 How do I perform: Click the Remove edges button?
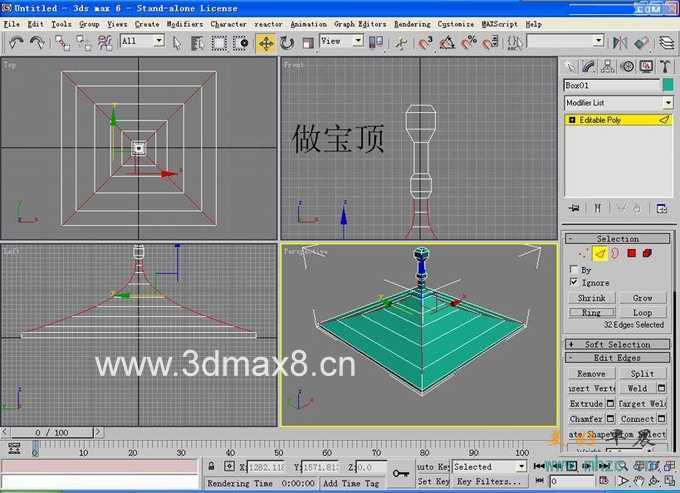tap(592, 373)
